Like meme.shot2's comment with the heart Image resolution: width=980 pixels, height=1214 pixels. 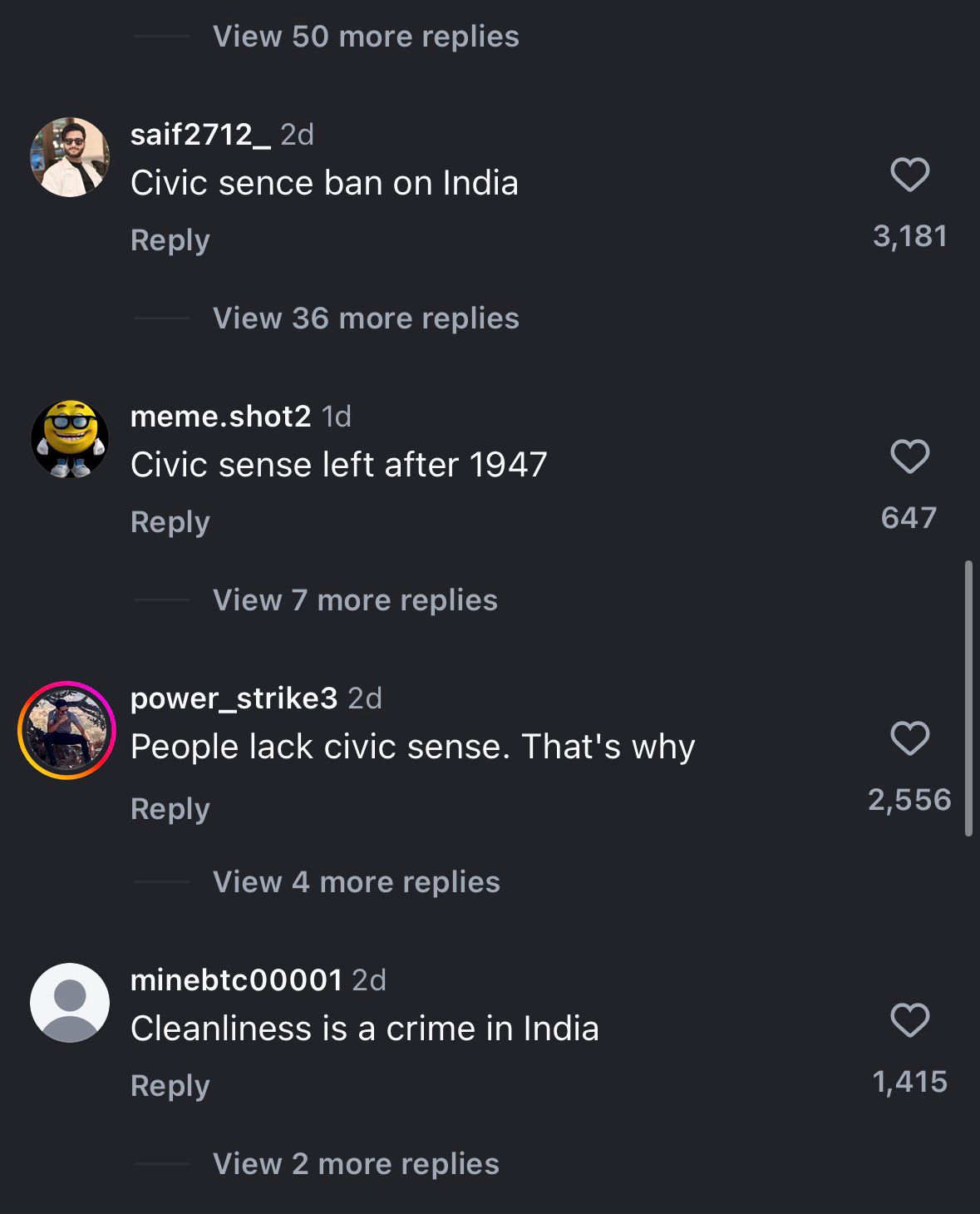[x=909, y=456]
